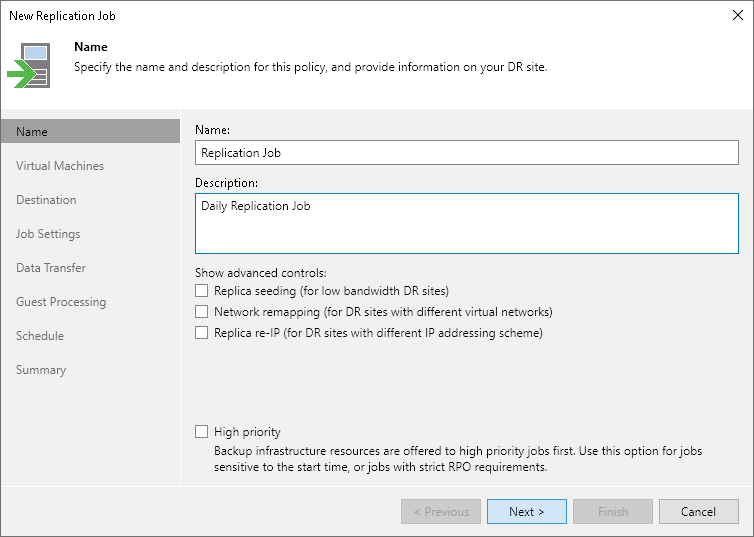Enable the High priority checkbox
The width and height of the screenshot is (754, 537).
(x=202, y=432)
